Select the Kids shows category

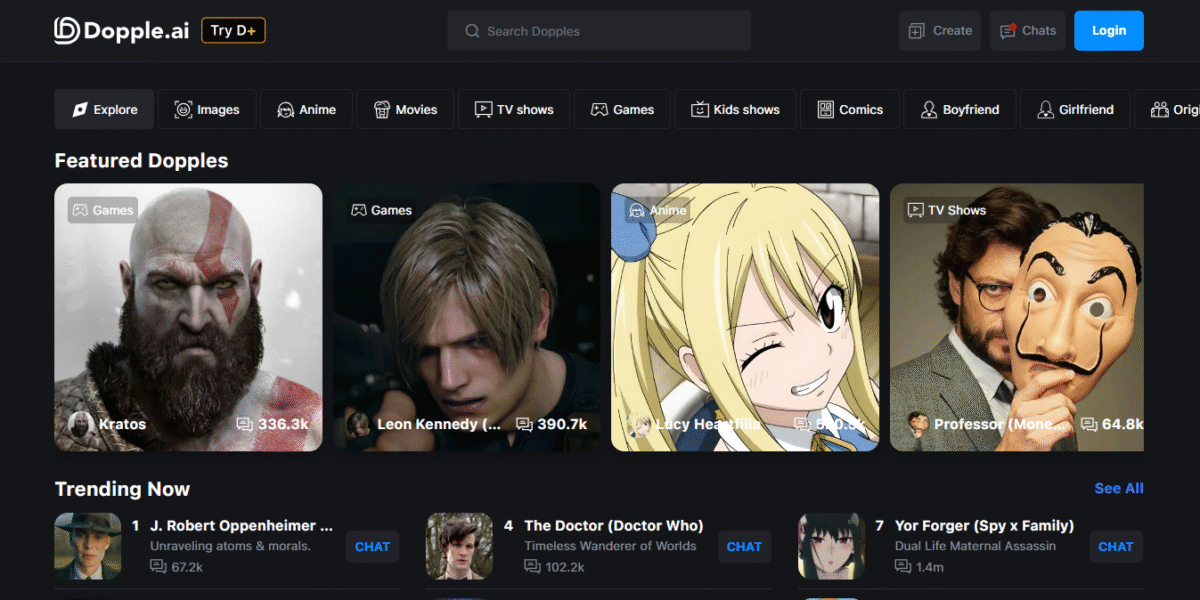point(735,110)
